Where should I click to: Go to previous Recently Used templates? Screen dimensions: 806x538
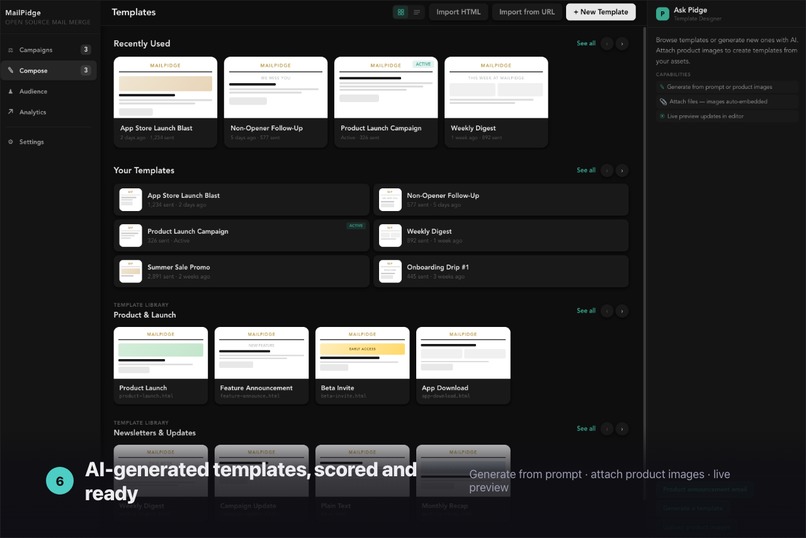(x=607, y=44)
